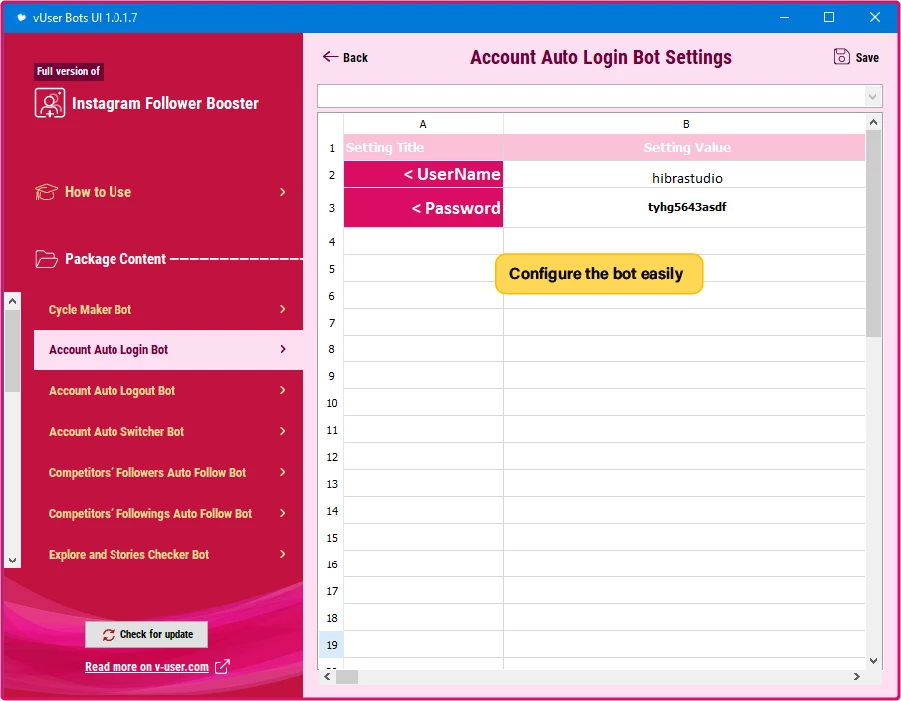Select the tyhg5643asdf password cell
The height and width of the screenshot is (701, 901).
pos(684,207)
